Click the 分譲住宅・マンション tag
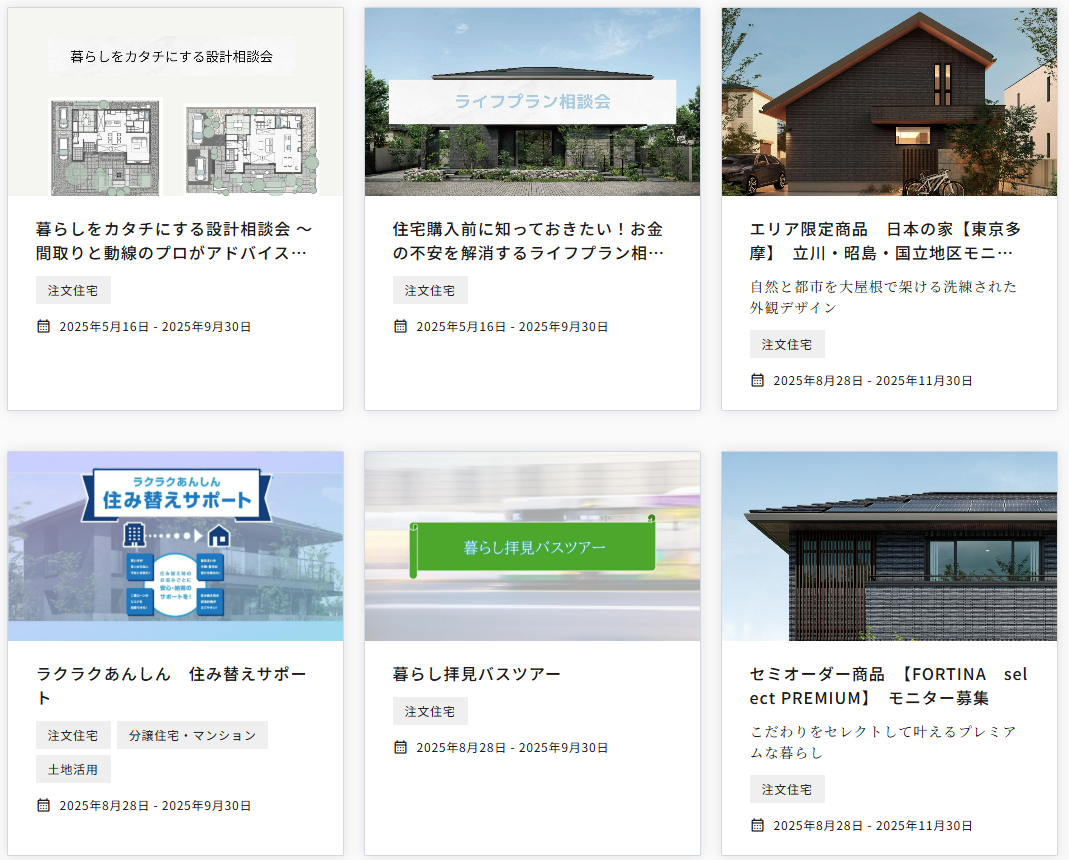1069x860 pixels. coord(192,735)
